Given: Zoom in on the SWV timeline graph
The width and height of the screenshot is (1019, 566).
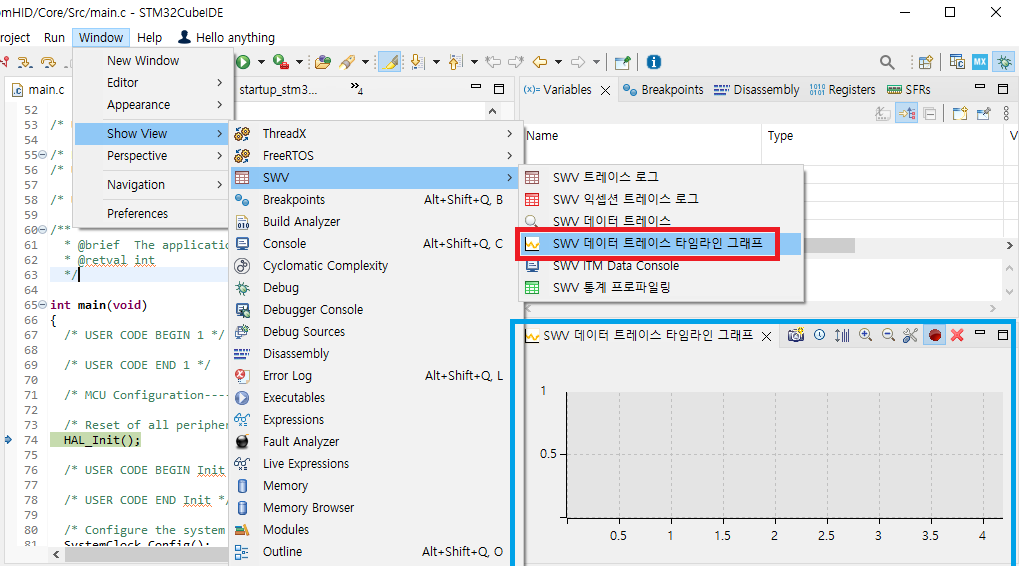Looking at the screenshot, I should click(865, 335).
